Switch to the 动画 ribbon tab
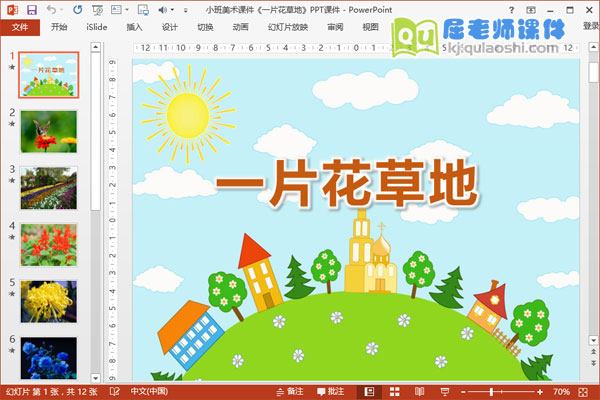This screenshot has width=600, height=400. (x=240, y=27)
